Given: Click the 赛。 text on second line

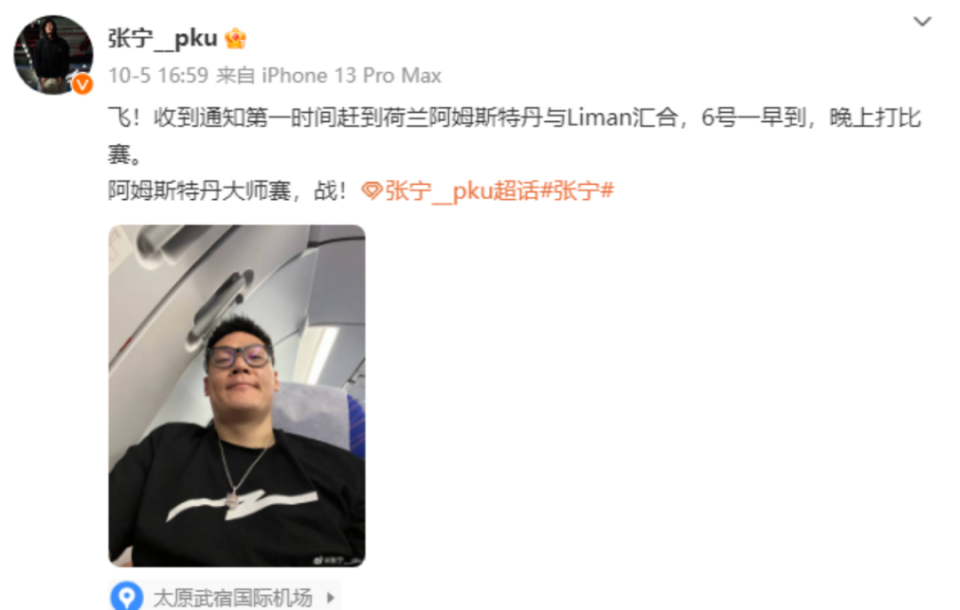Looking at the screenshot, I should click(x=125, y=154).
